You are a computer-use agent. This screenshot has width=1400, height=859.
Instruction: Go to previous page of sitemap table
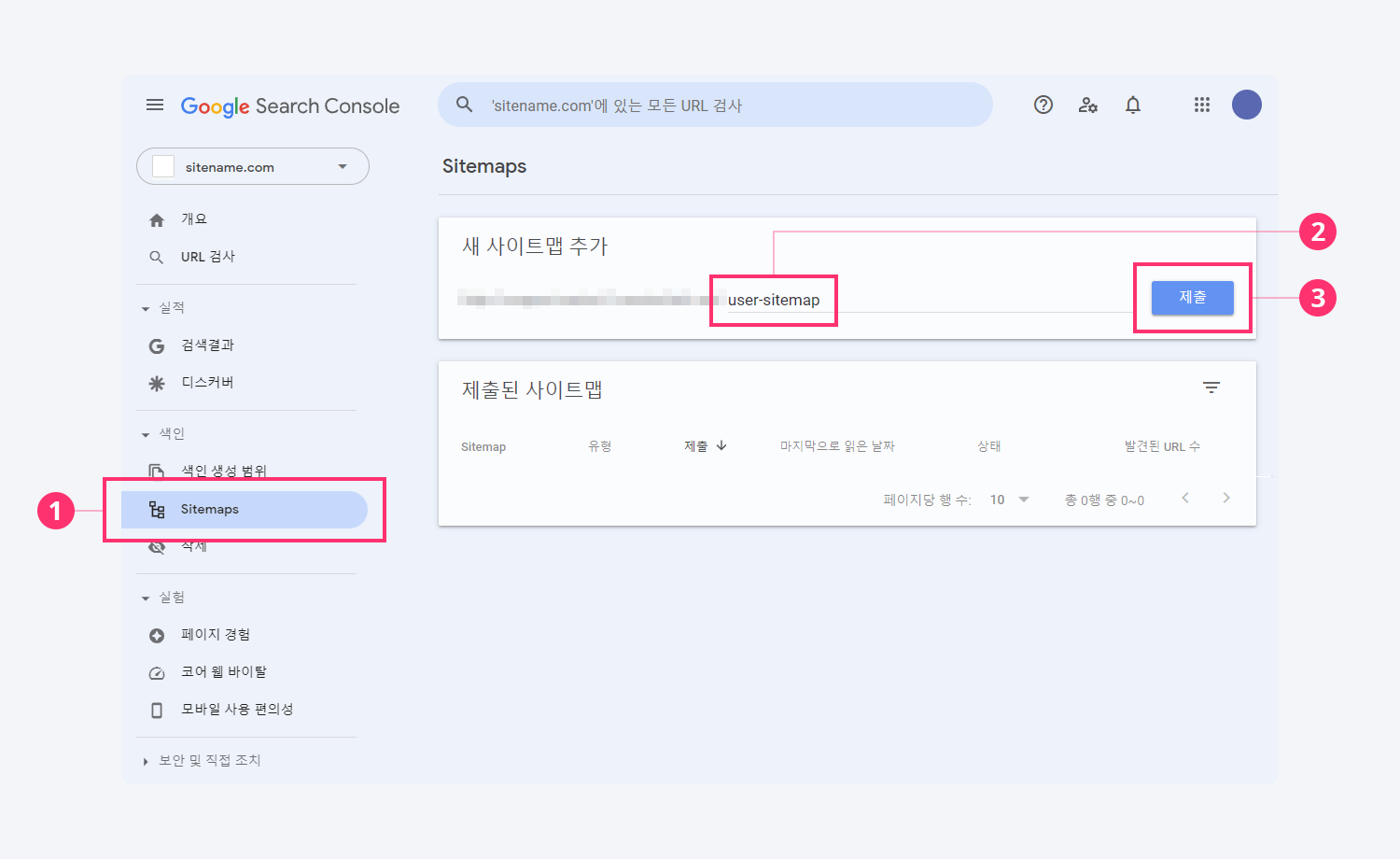click(x=1185, y=499)
